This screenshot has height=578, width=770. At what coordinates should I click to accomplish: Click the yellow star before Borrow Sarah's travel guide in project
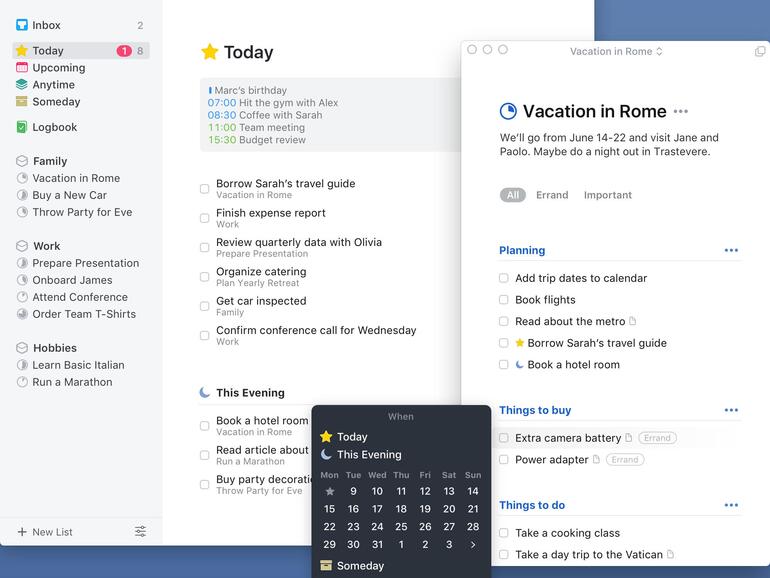[x=520, y=343]
